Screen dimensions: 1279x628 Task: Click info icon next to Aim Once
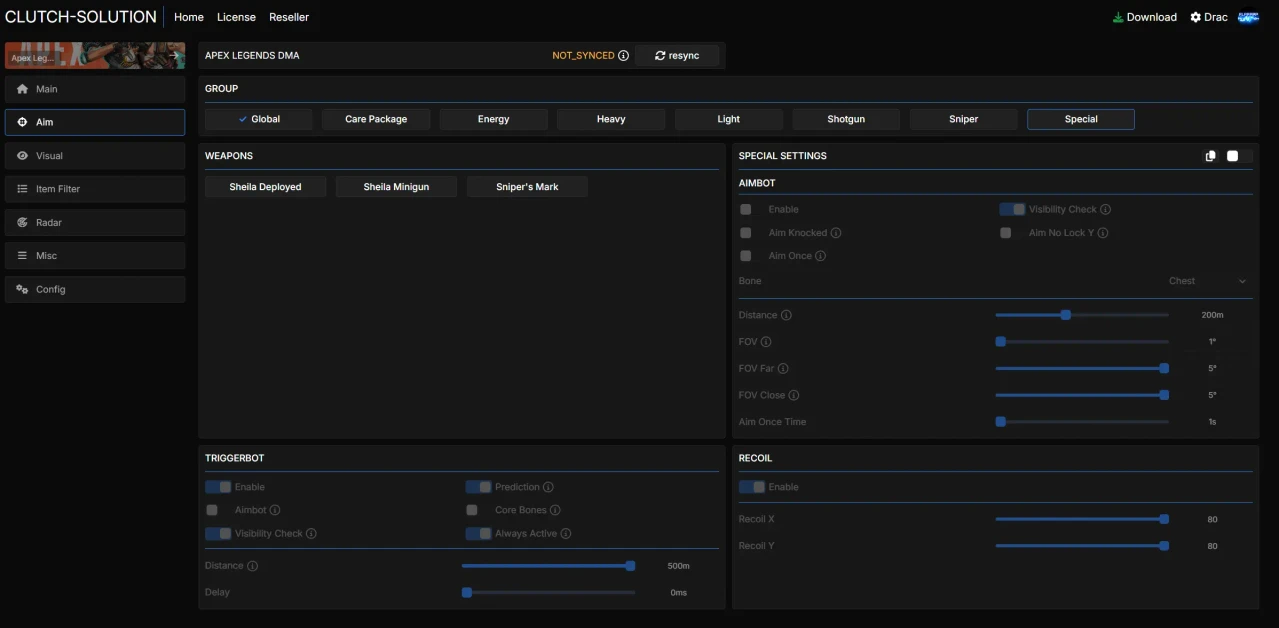(x=820, y=256)
